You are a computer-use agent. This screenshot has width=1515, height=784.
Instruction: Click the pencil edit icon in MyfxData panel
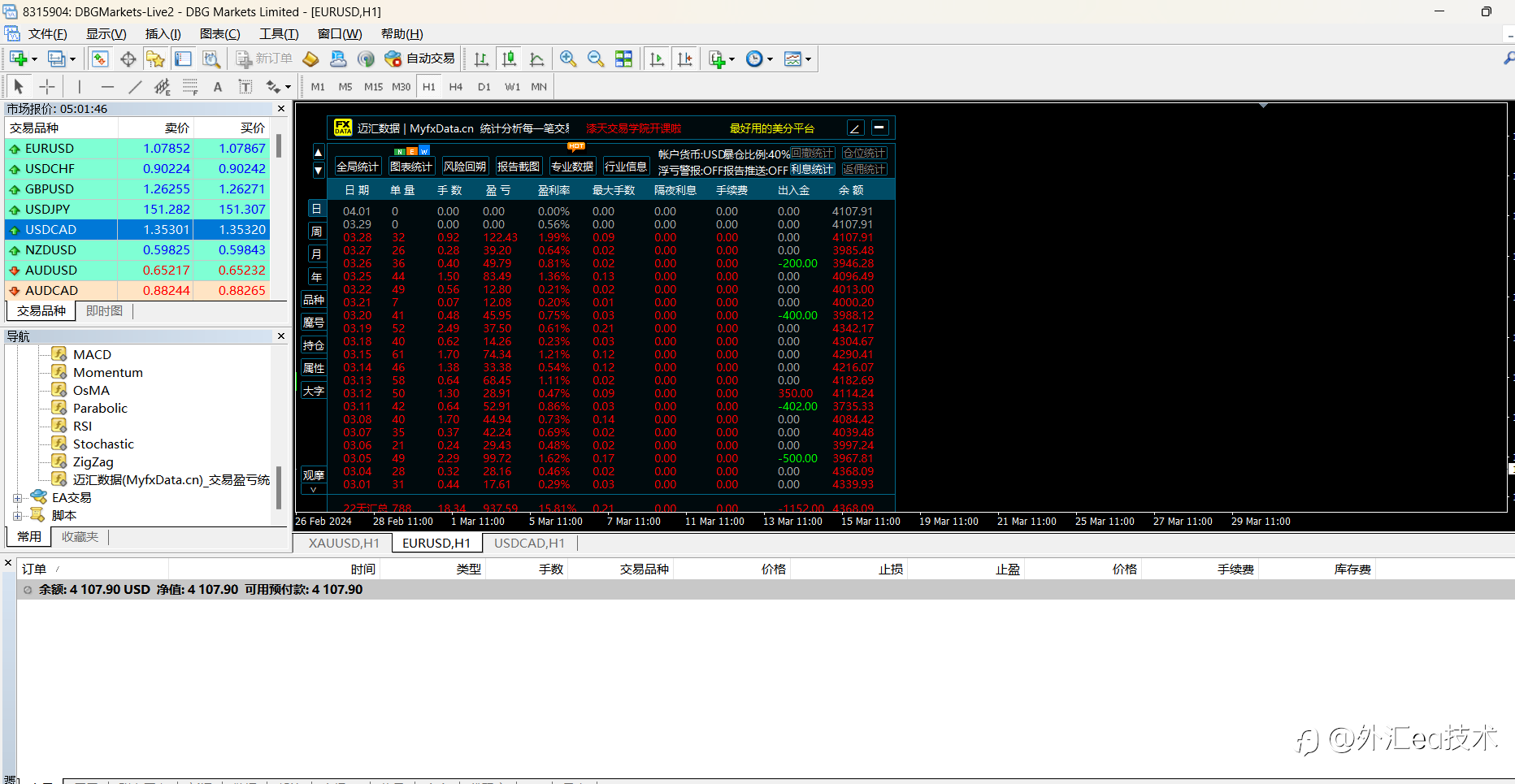(x=855, y=128)
